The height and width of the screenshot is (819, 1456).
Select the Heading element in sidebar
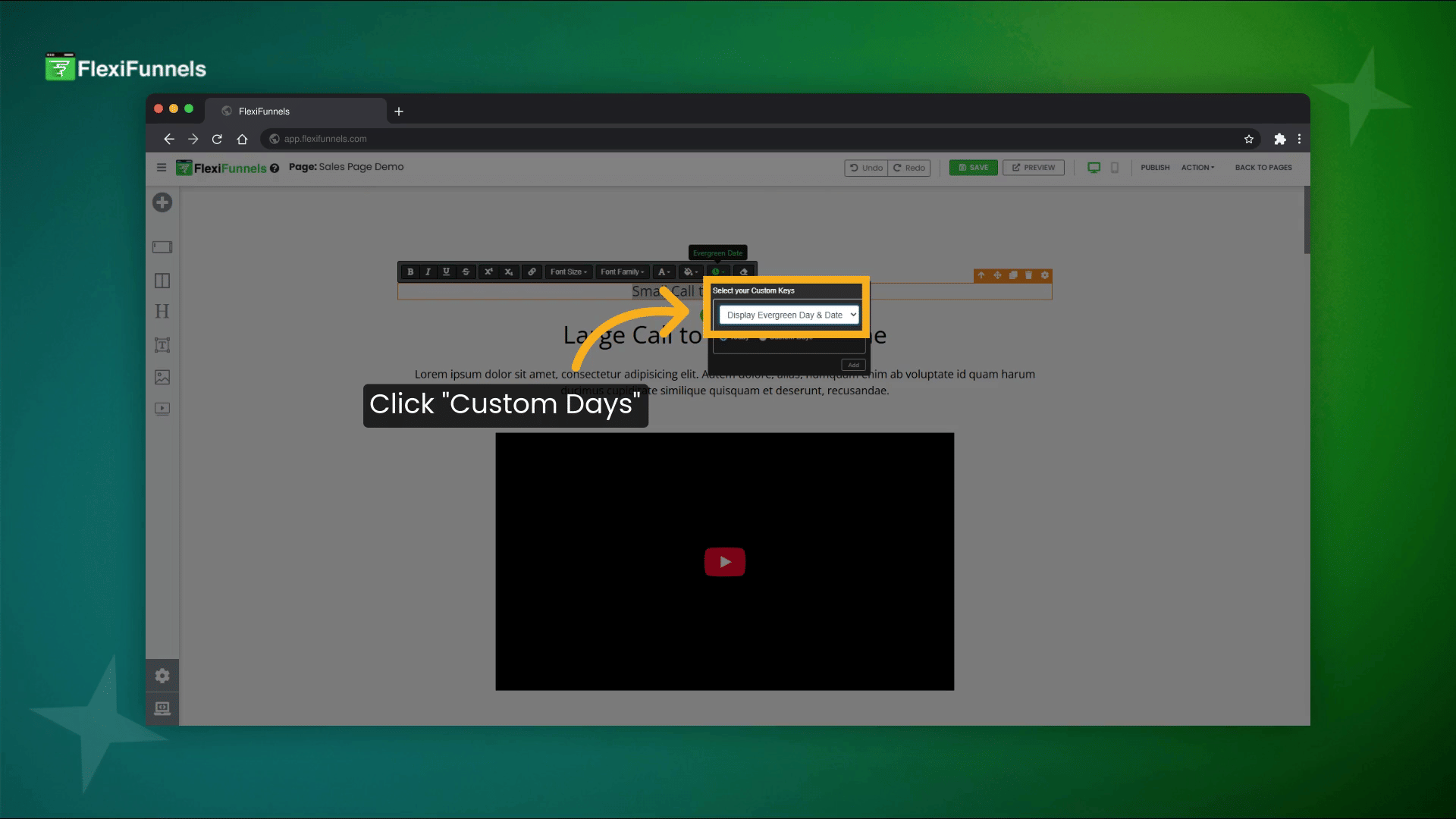tap(162, 312)
